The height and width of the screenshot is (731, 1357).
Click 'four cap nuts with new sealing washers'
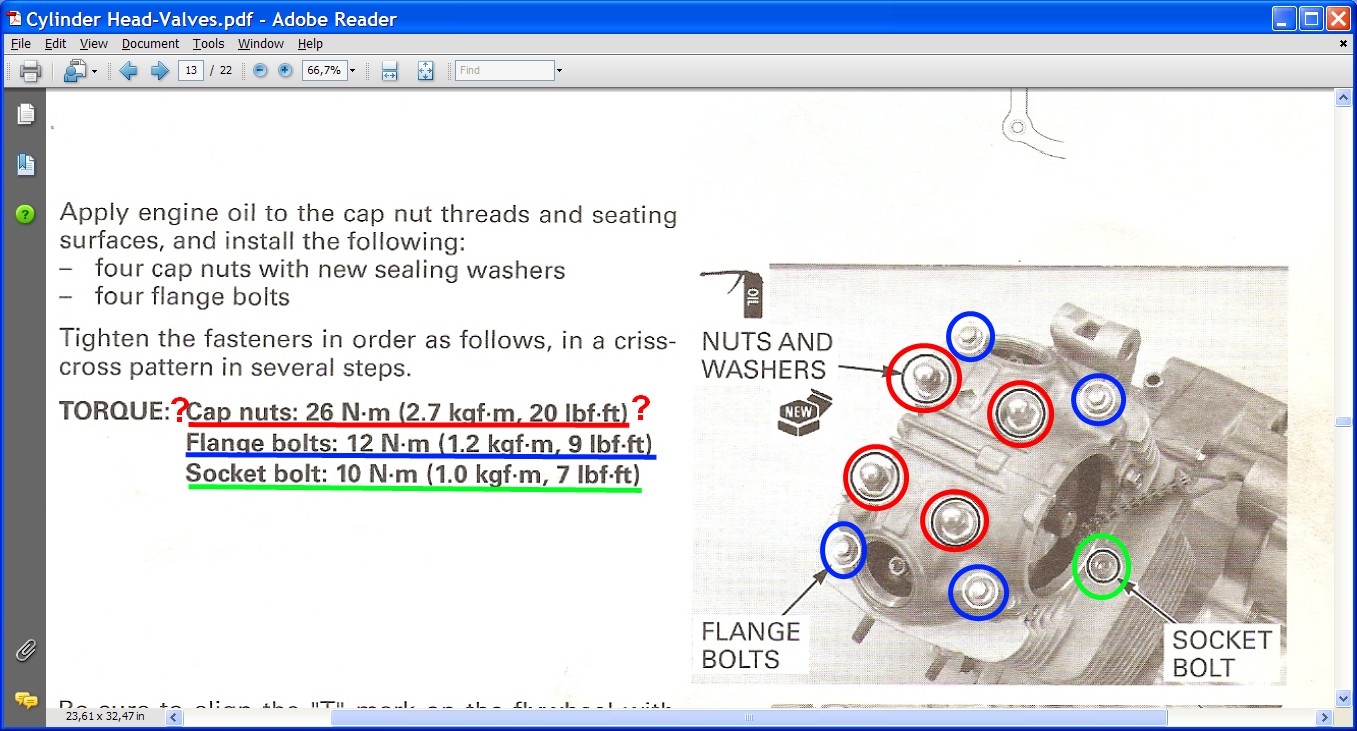click(329, 270)
